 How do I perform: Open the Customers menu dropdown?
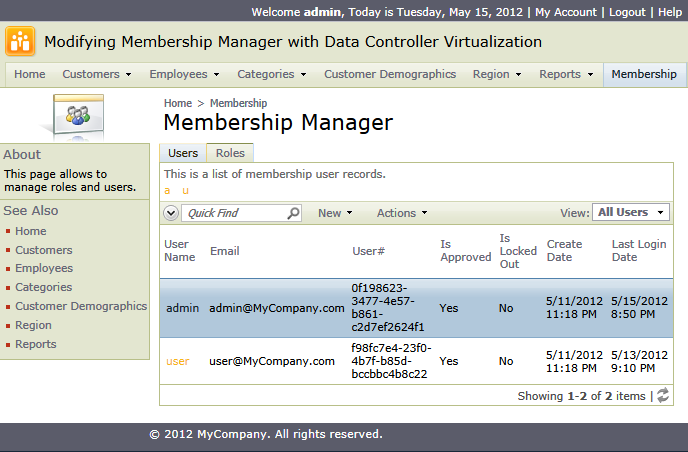coord(97,74)
